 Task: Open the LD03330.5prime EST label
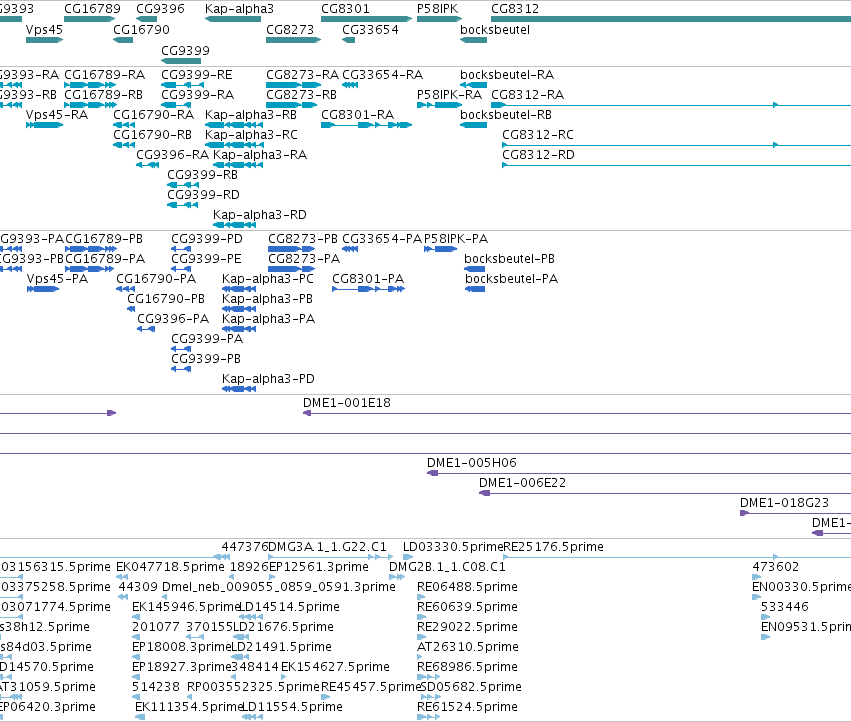(x=453, y=547)
